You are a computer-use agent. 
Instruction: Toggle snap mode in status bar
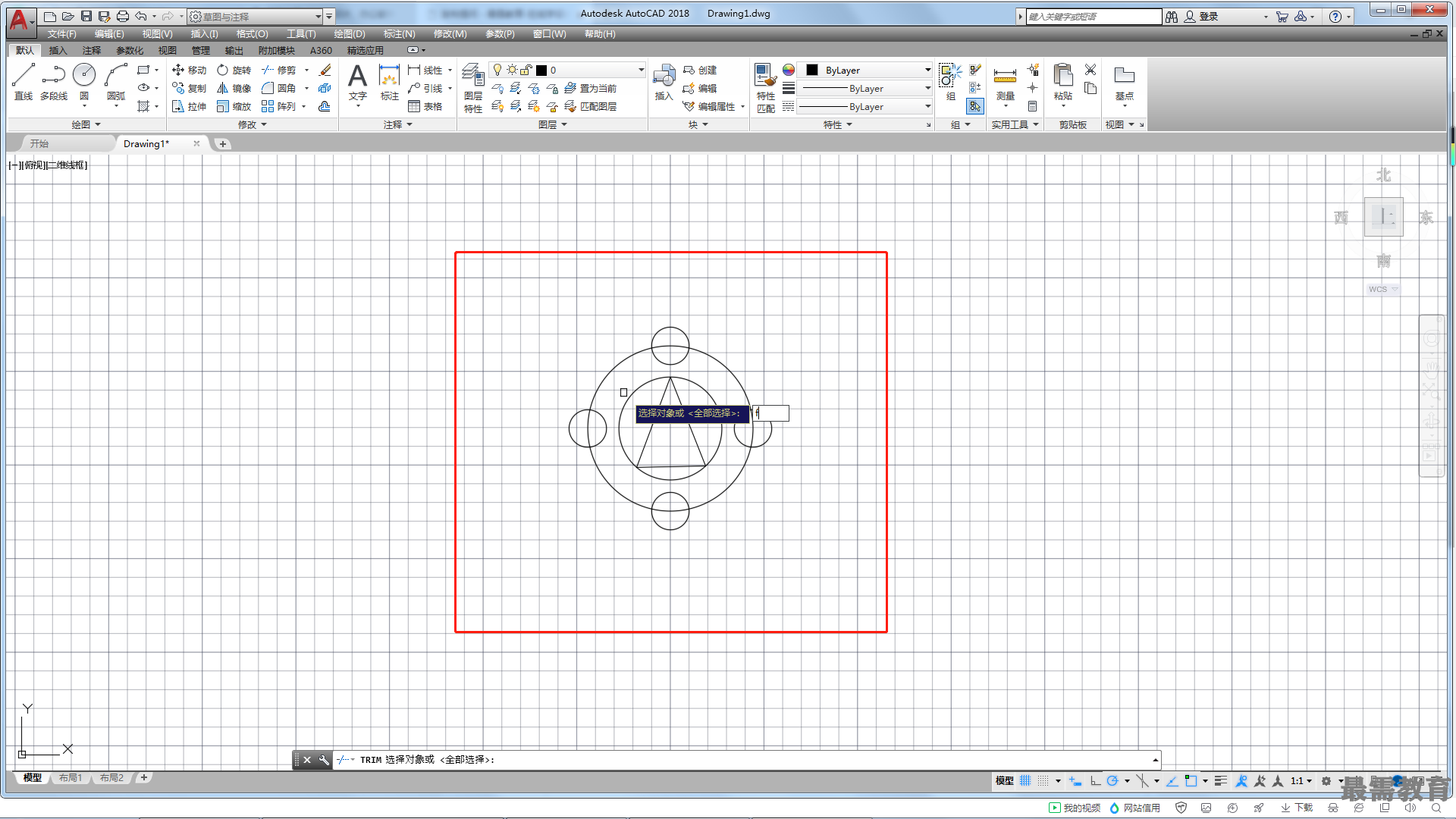tap(1043, 780)
